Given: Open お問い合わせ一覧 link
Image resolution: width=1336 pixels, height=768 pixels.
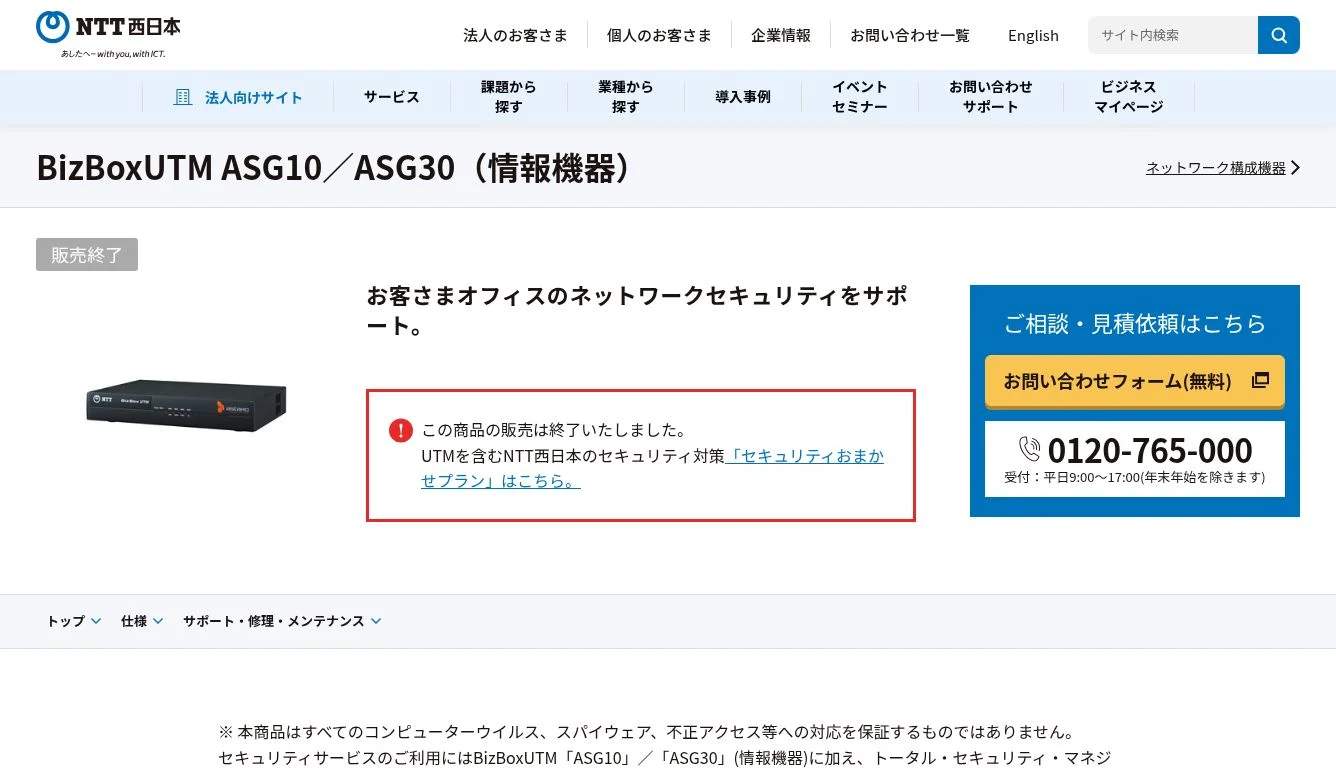Looking at the screenshot, I should (910, 35).
